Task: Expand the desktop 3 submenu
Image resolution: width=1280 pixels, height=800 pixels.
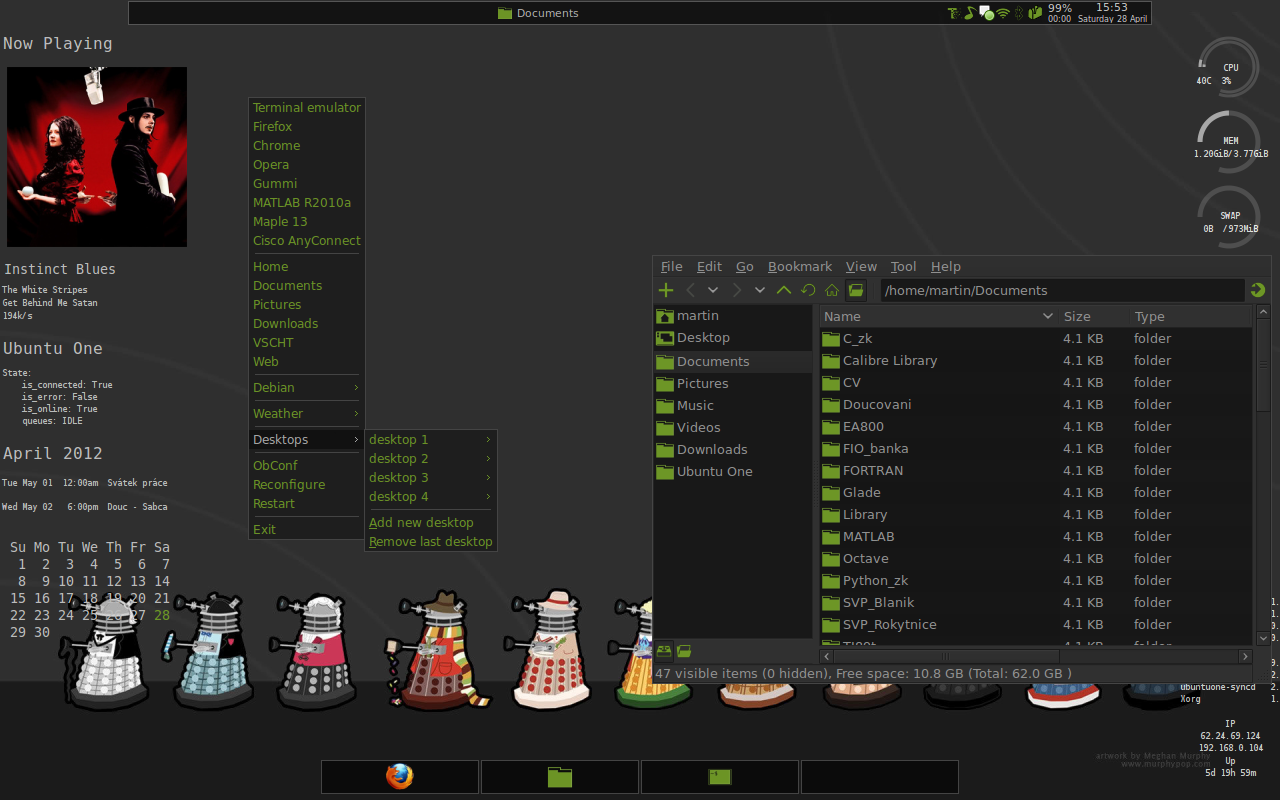Action: 431,477
